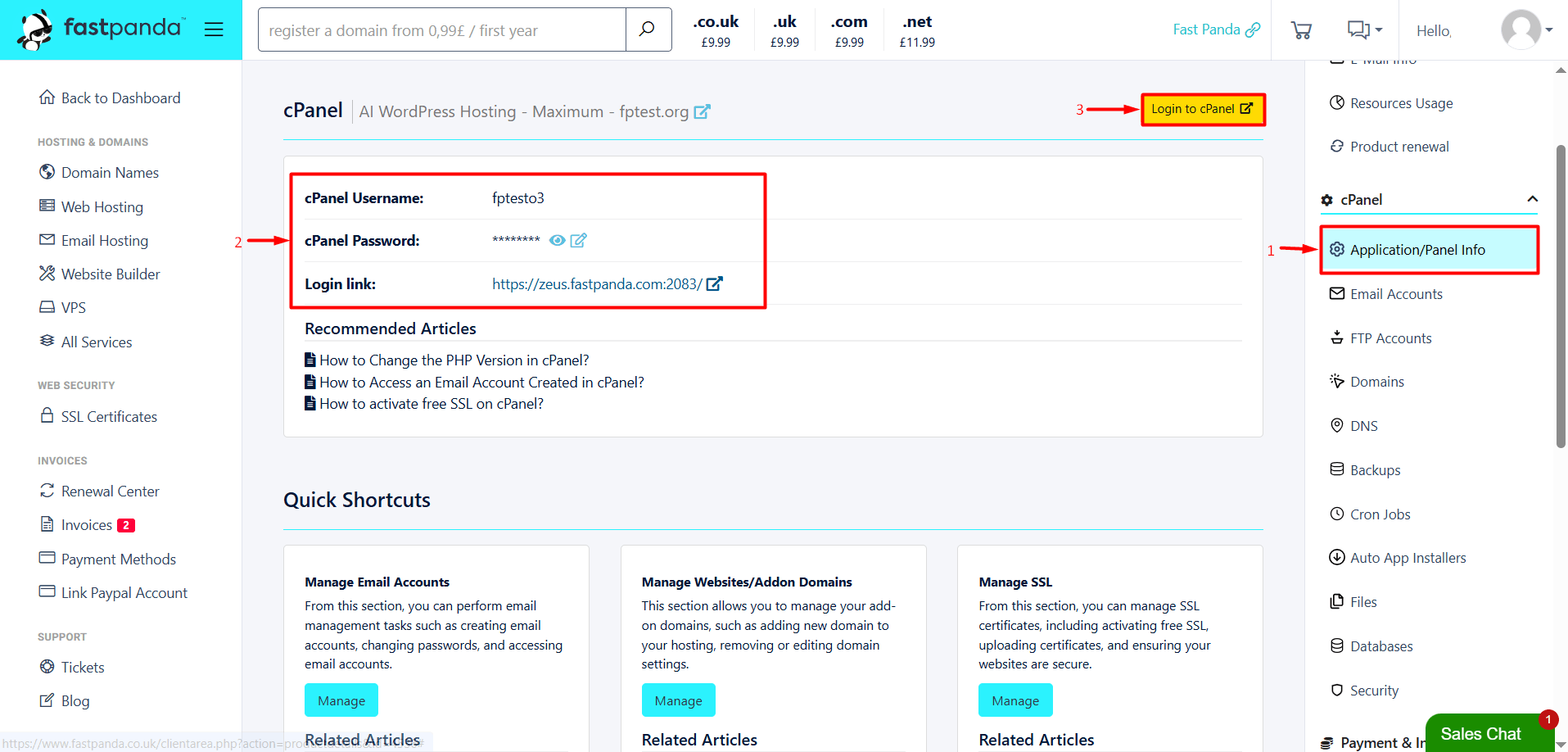
Task: Open Payment Methods
Action: point(107,559)
